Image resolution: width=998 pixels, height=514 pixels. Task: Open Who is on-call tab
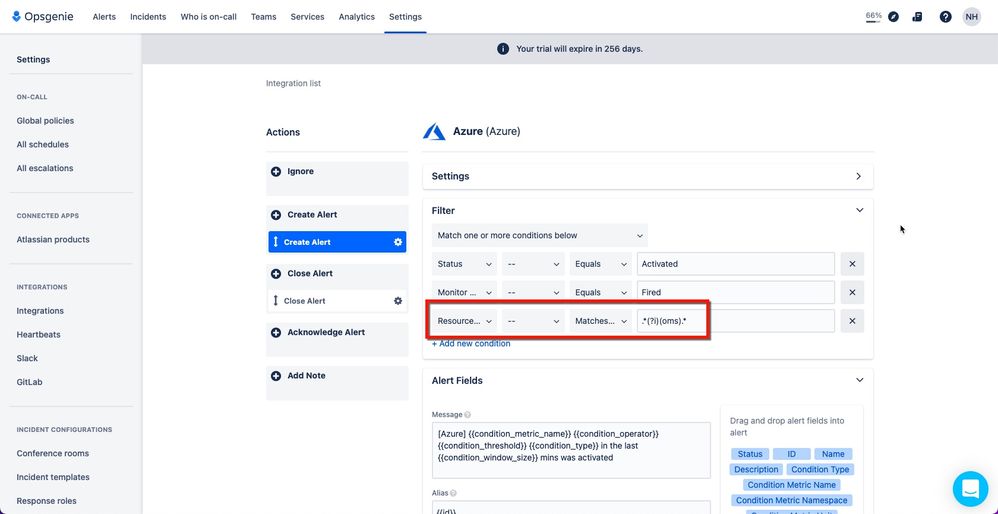(x=209, y=17)
